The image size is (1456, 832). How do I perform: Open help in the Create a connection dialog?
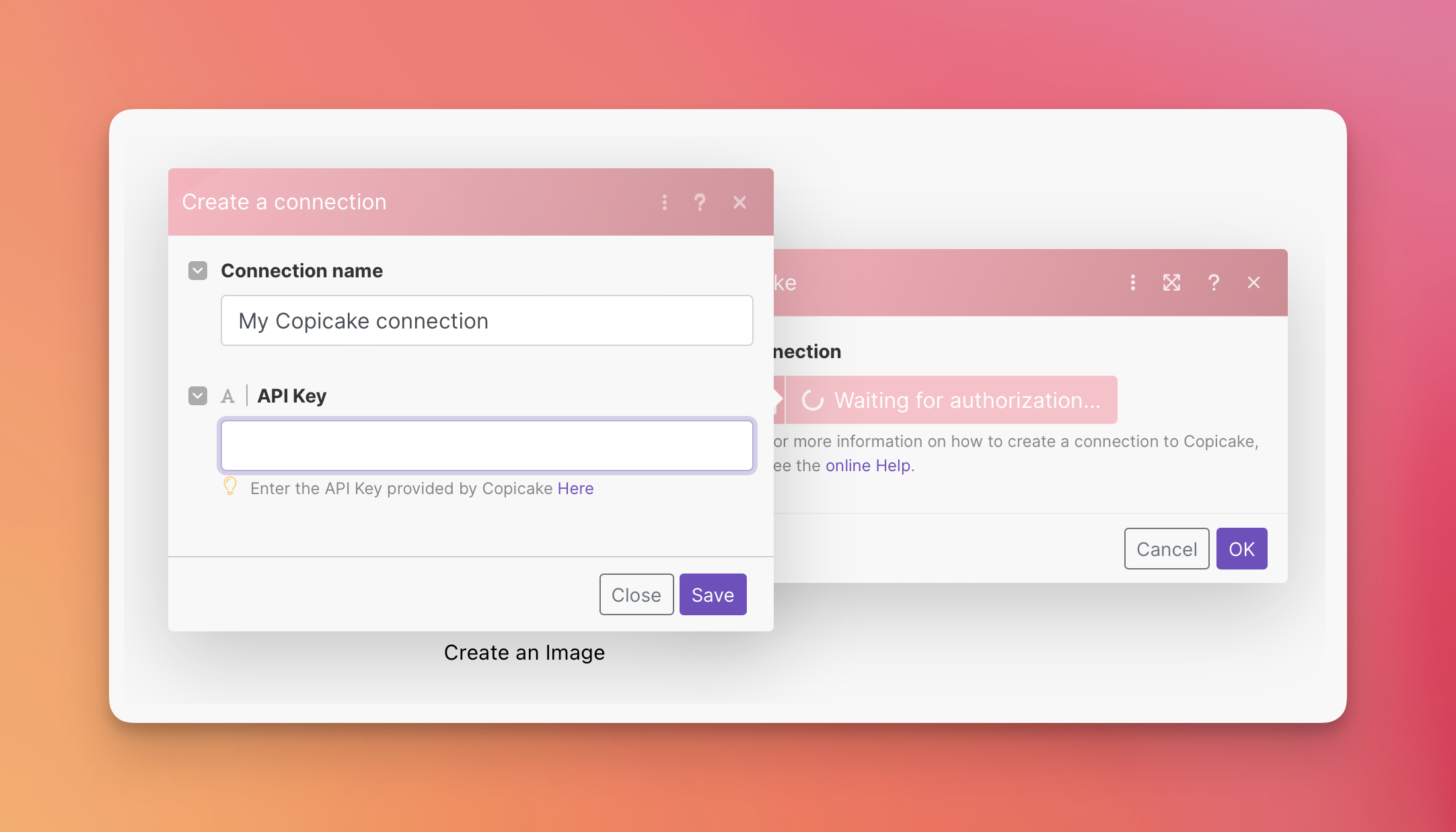click(700, 203)
